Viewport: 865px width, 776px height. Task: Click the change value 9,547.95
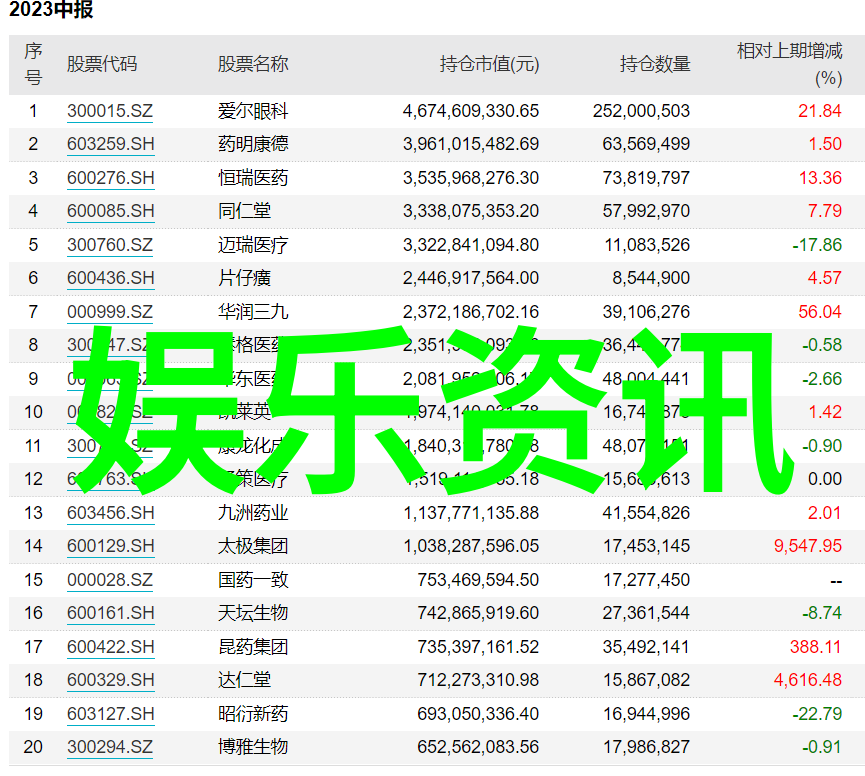pyautogui.click(x=808, y=546)
